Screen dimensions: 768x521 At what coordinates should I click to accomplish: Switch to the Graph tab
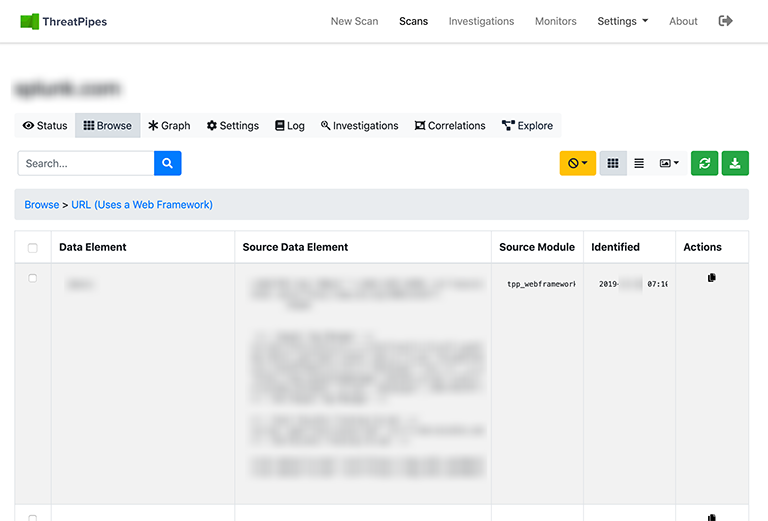point(169,126)
